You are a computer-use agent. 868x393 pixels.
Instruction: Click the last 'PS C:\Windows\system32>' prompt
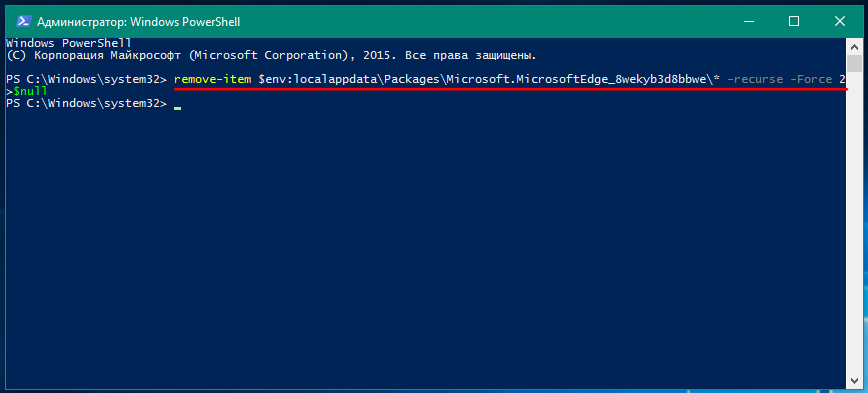[86, 104]
